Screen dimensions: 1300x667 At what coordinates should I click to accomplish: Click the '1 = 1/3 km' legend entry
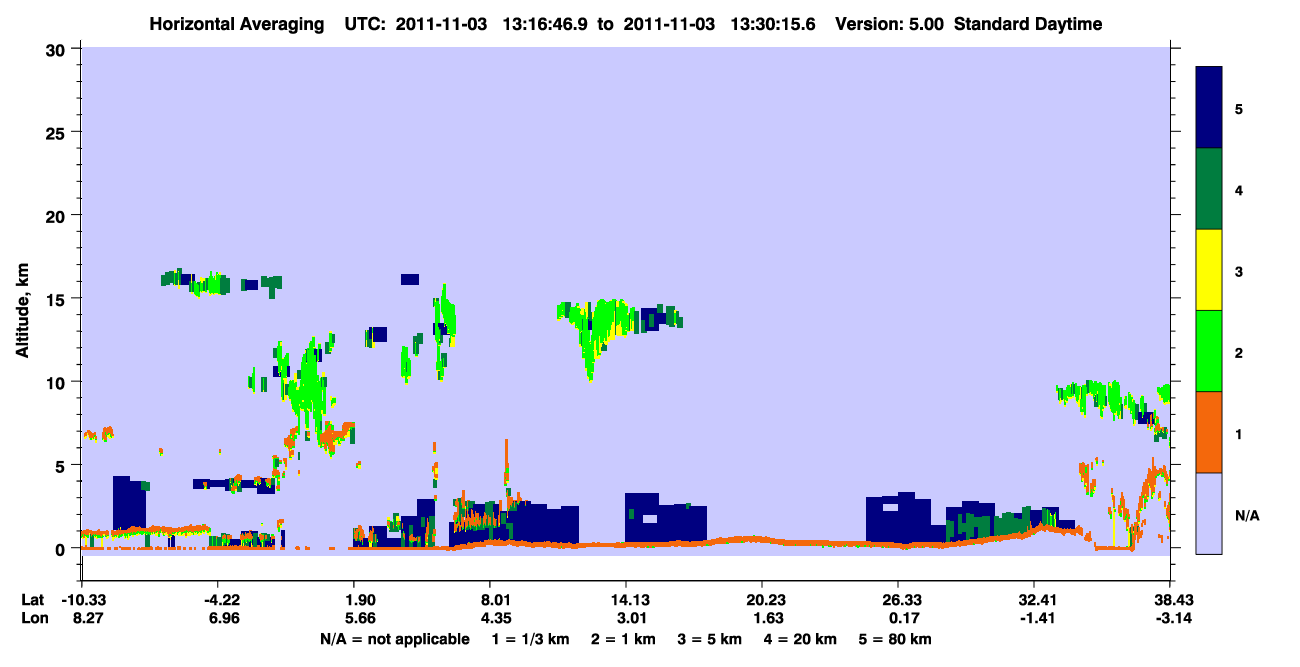(531, 639)
